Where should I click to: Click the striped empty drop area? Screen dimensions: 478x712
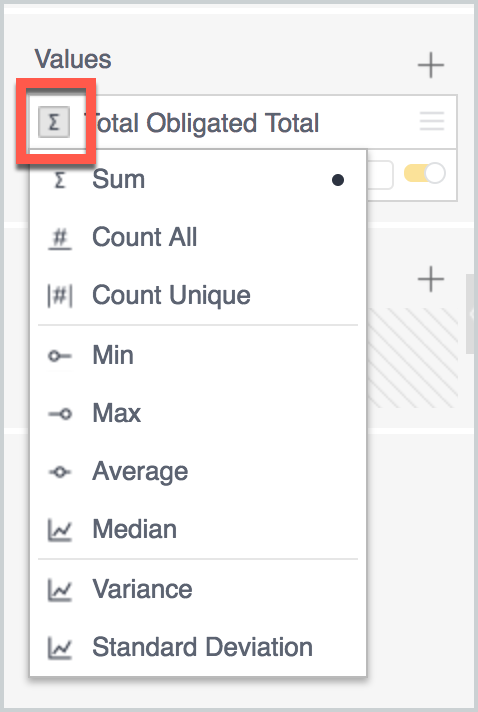coord(412,358)
